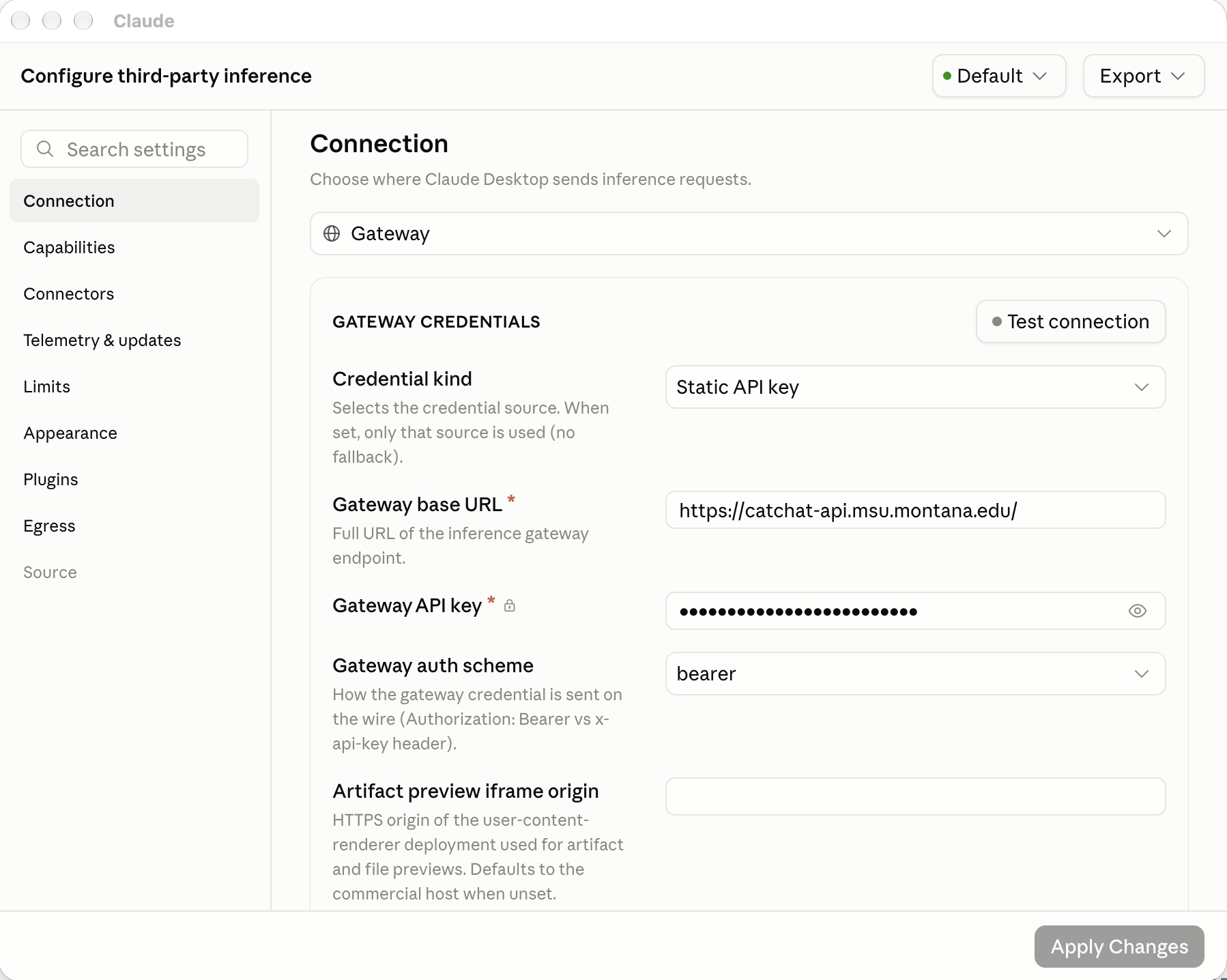Open the Capabilities settings section
Viewport: 1227px width, 980px height.
click(134, 247)
